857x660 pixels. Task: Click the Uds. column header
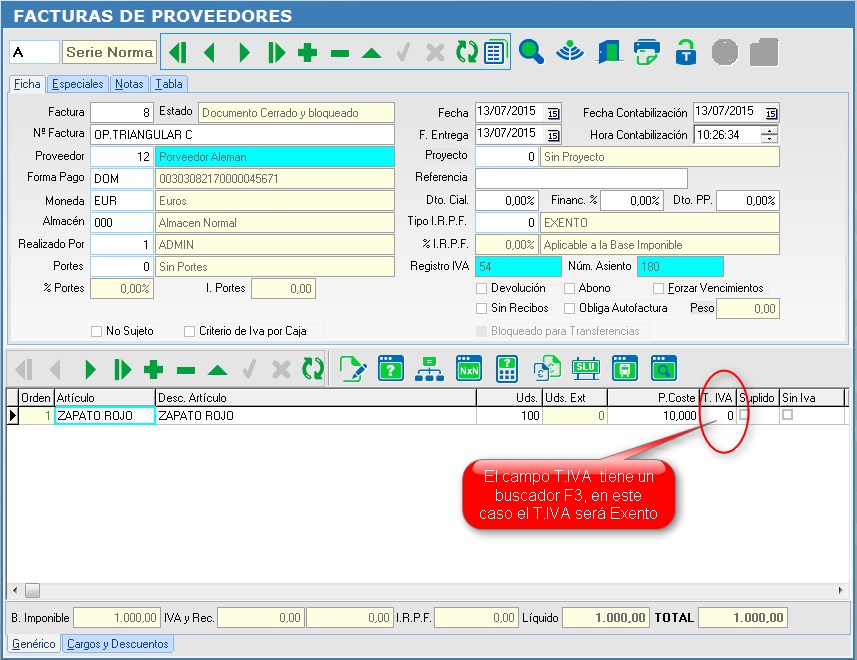click(x=509, y=398)
